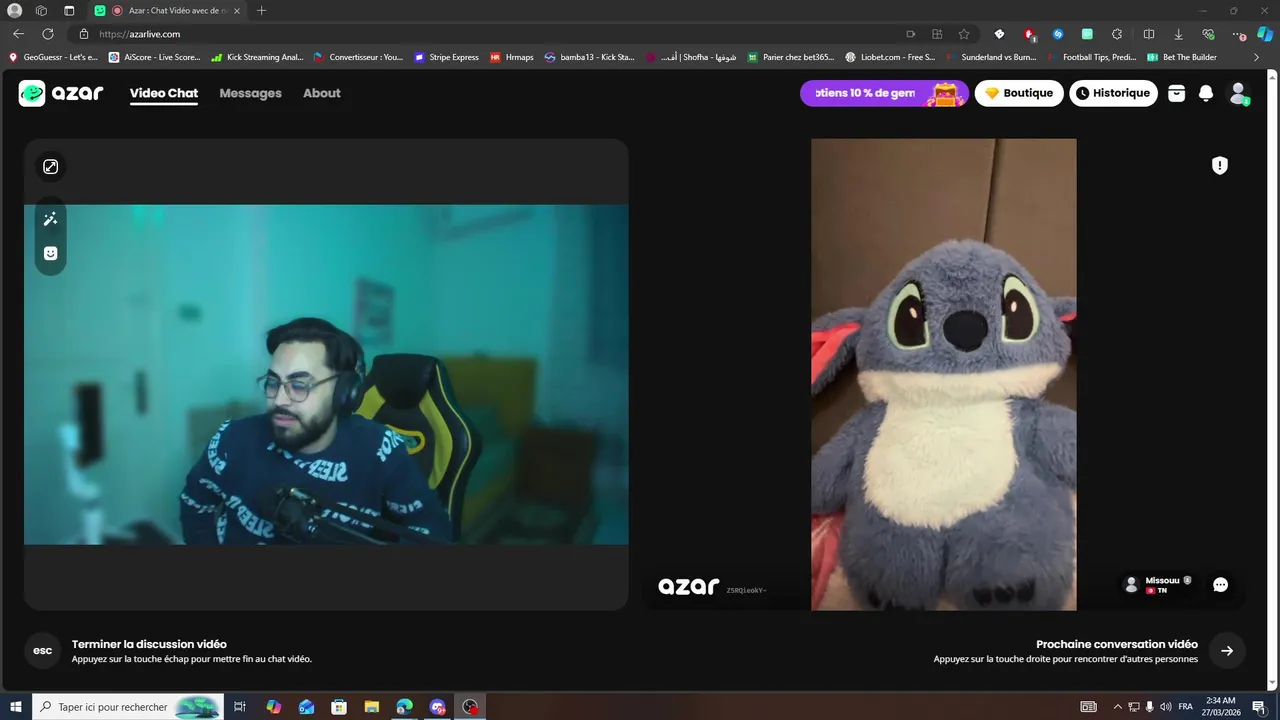The height and width of the screenshot is (720, 1280).
Task: Click the local webcam video feed
Action: (326, 375)
